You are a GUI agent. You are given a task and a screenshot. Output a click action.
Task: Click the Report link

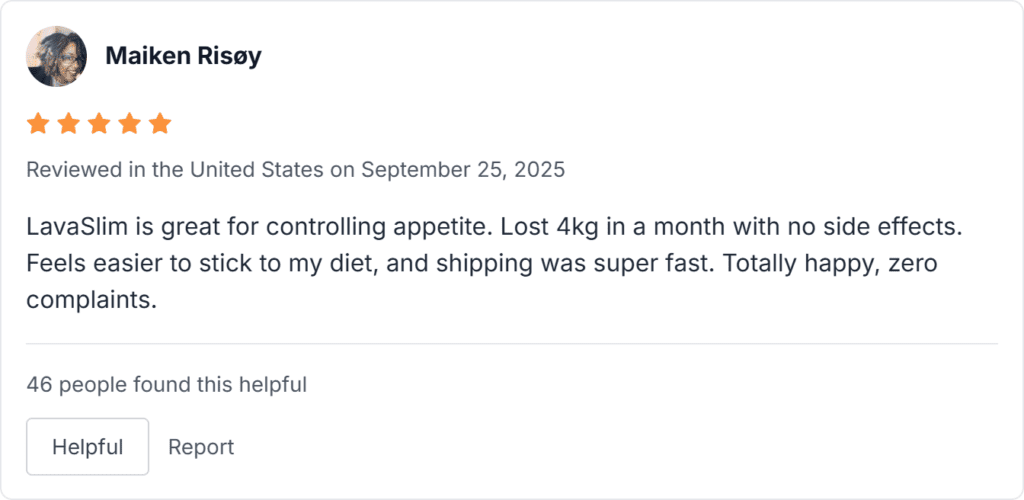pos(200,446)
